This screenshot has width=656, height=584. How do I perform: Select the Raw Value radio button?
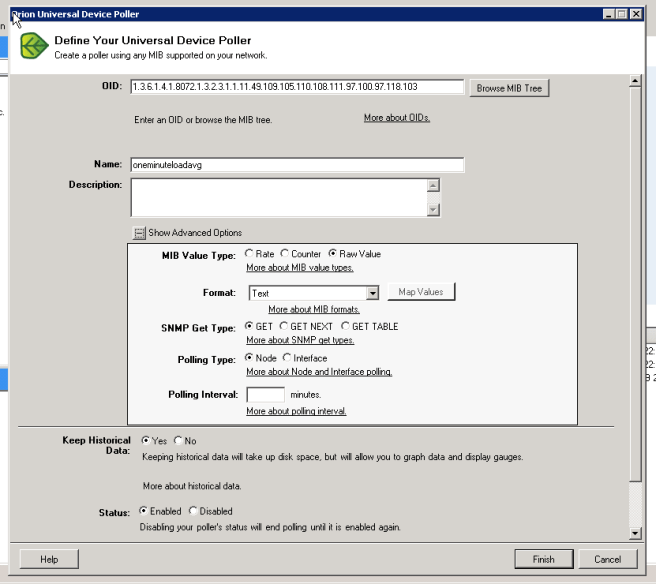(x=333, y=254)
